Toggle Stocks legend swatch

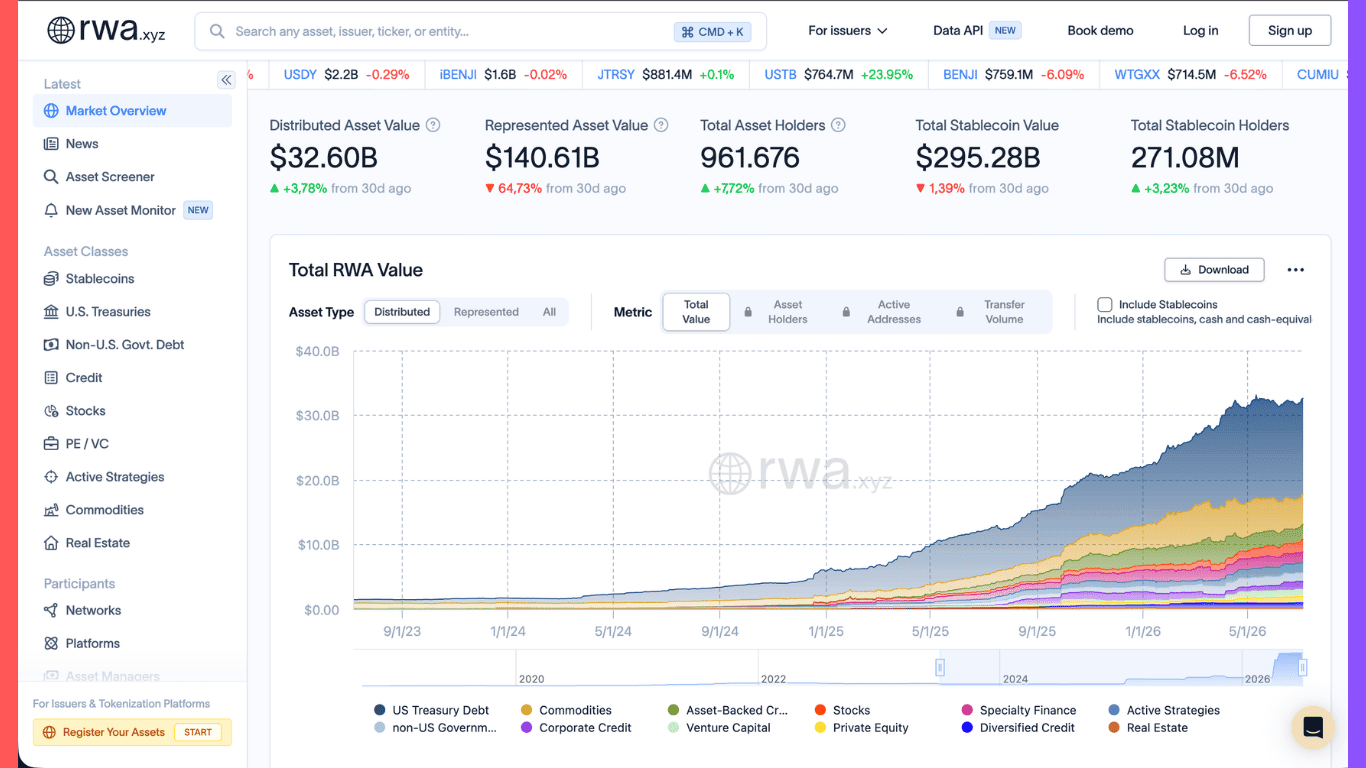(x=821, y=710)
